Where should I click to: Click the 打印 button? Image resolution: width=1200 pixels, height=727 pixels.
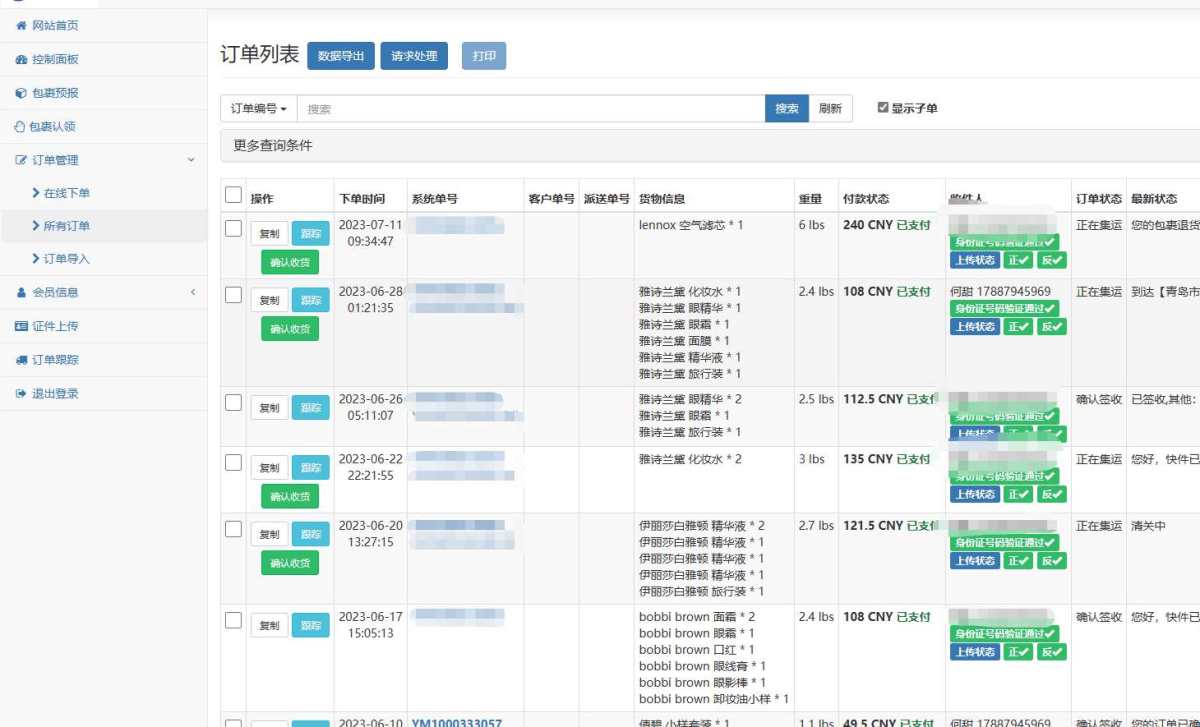(484, 56)
